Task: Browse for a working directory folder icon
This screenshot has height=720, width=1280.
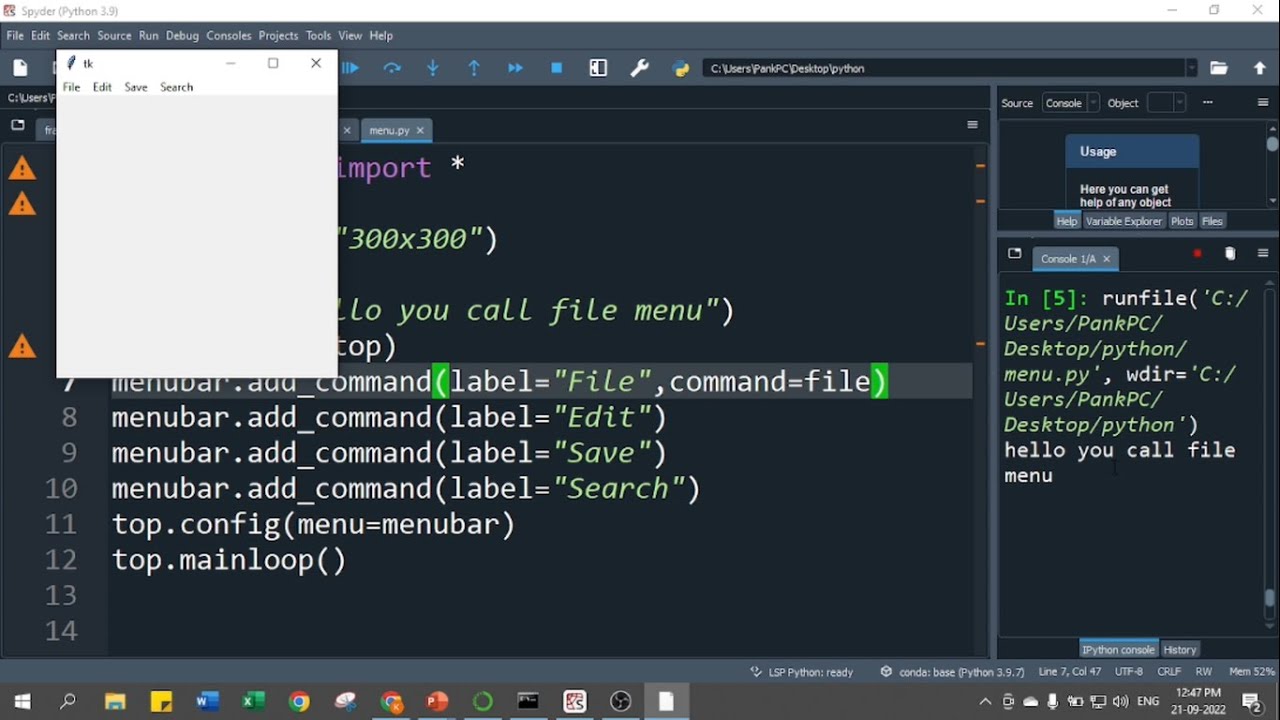Action: (1218, 68)
